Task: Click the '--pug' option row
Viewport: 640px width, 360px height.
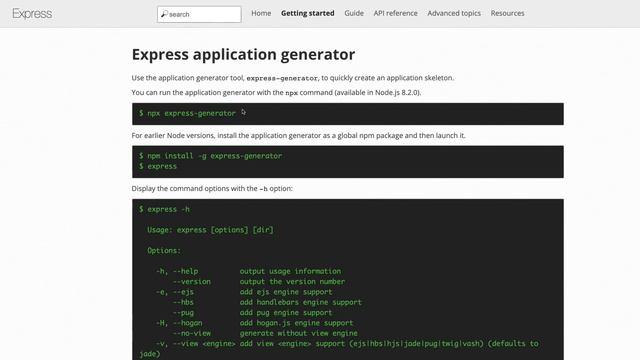Action: click(252, 312)
